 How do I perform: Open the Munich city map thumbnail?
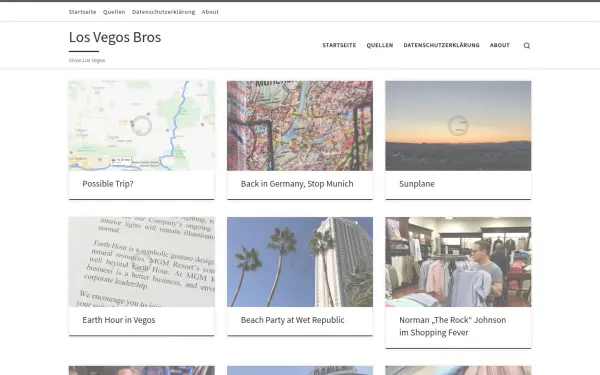click(x=300, y=126)
